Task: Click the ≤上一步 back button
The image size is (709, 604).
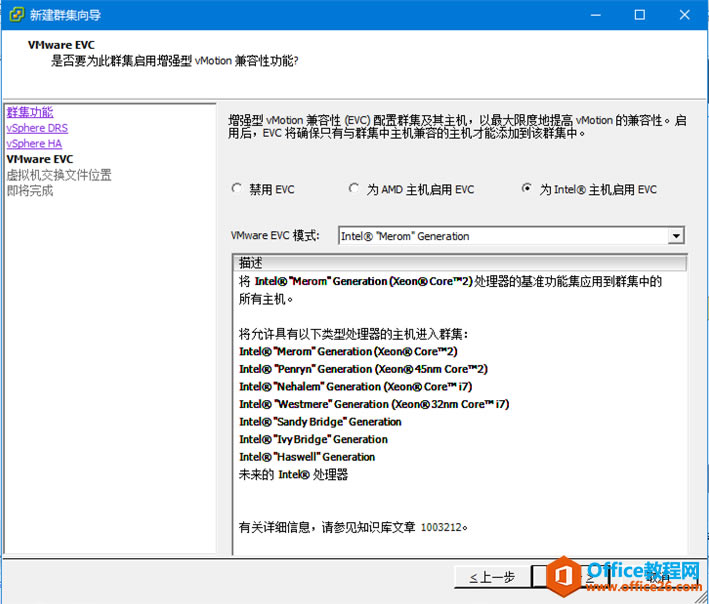Action: pyautogui.click(x=492, y=577)
